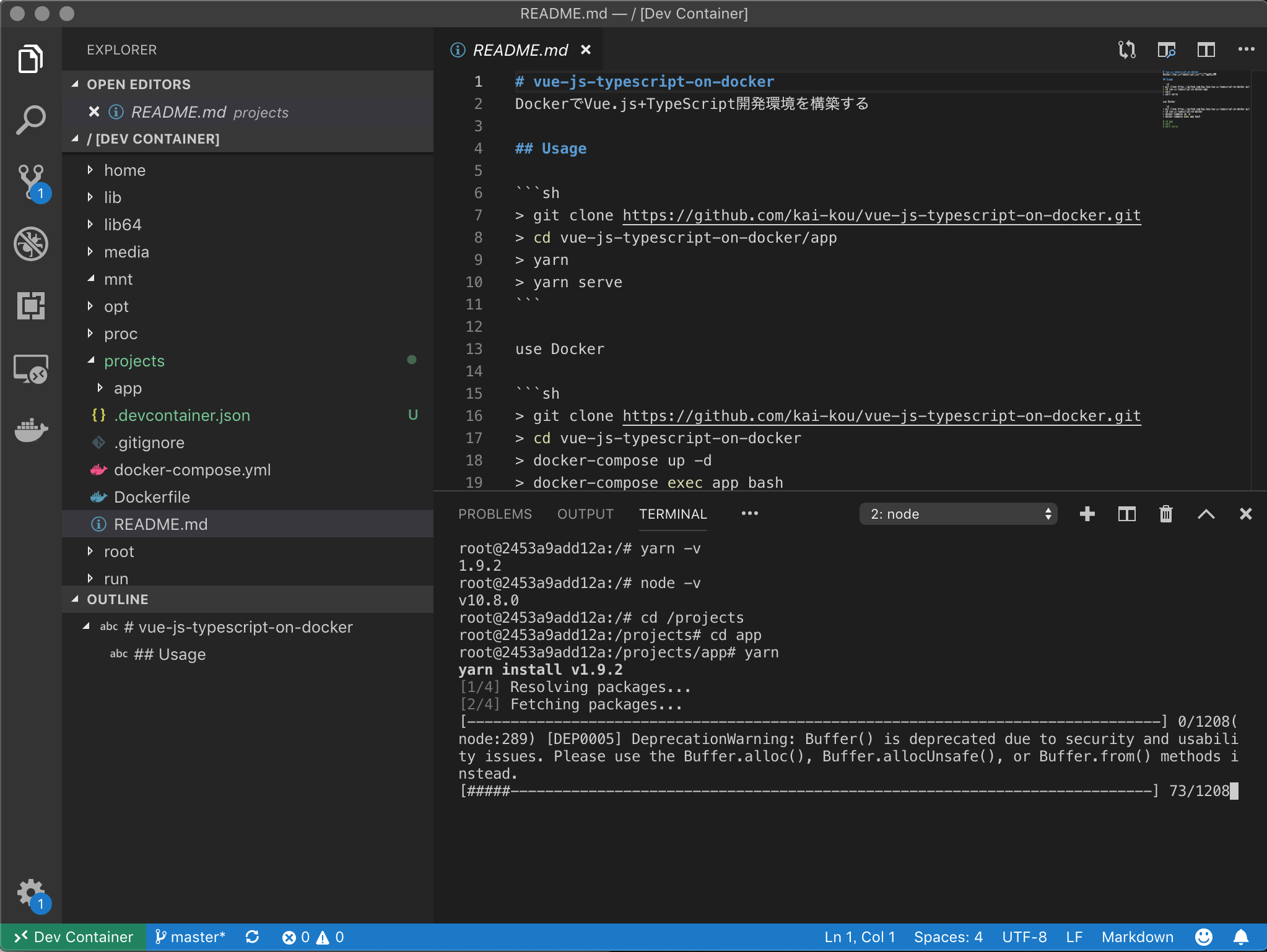The image size is (1267, 952).
Task: Open the Manage gear menu
Action: (x=30, y=894)
